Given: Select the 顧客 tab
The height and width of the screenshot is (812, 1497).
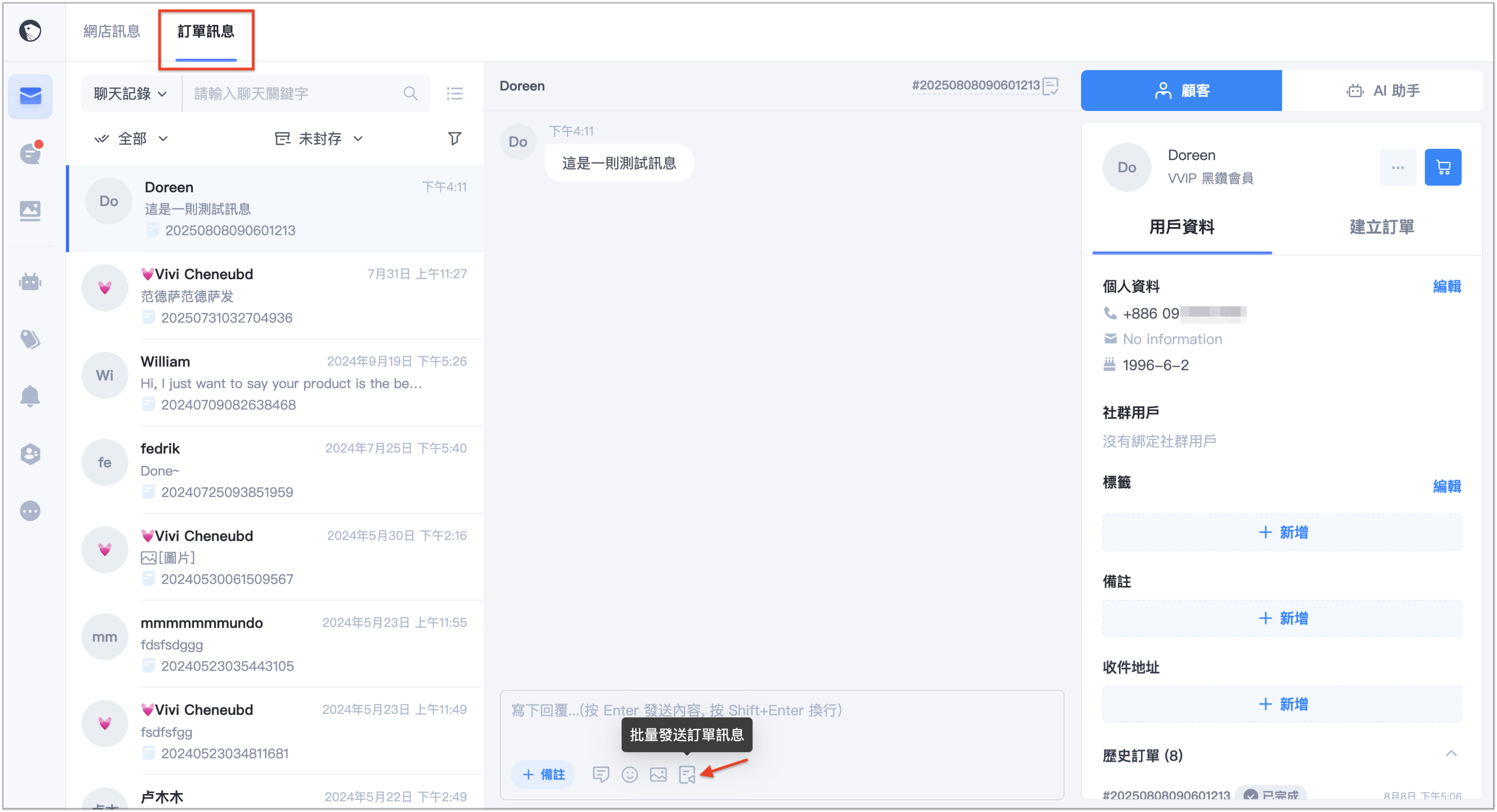Looking at the screenshot, I should pyautogui.click(x=1181, y=91).
